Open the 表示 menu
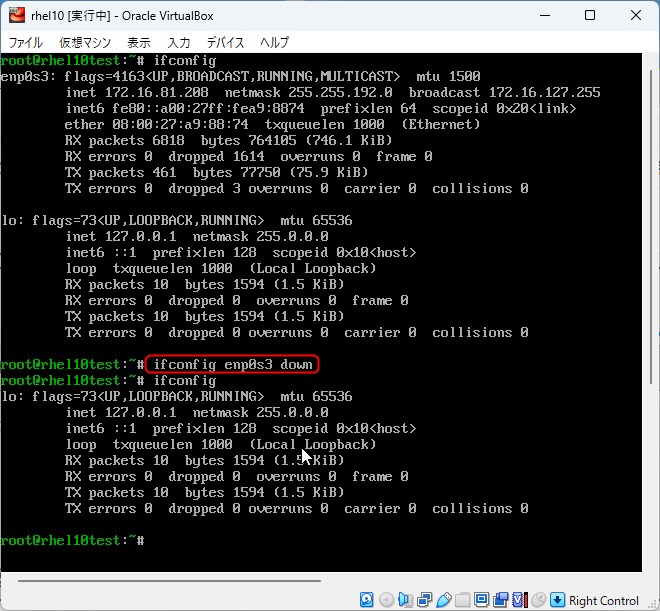This screenshot has width=660, height=611. pyautogui.click(x=139, y=43)
